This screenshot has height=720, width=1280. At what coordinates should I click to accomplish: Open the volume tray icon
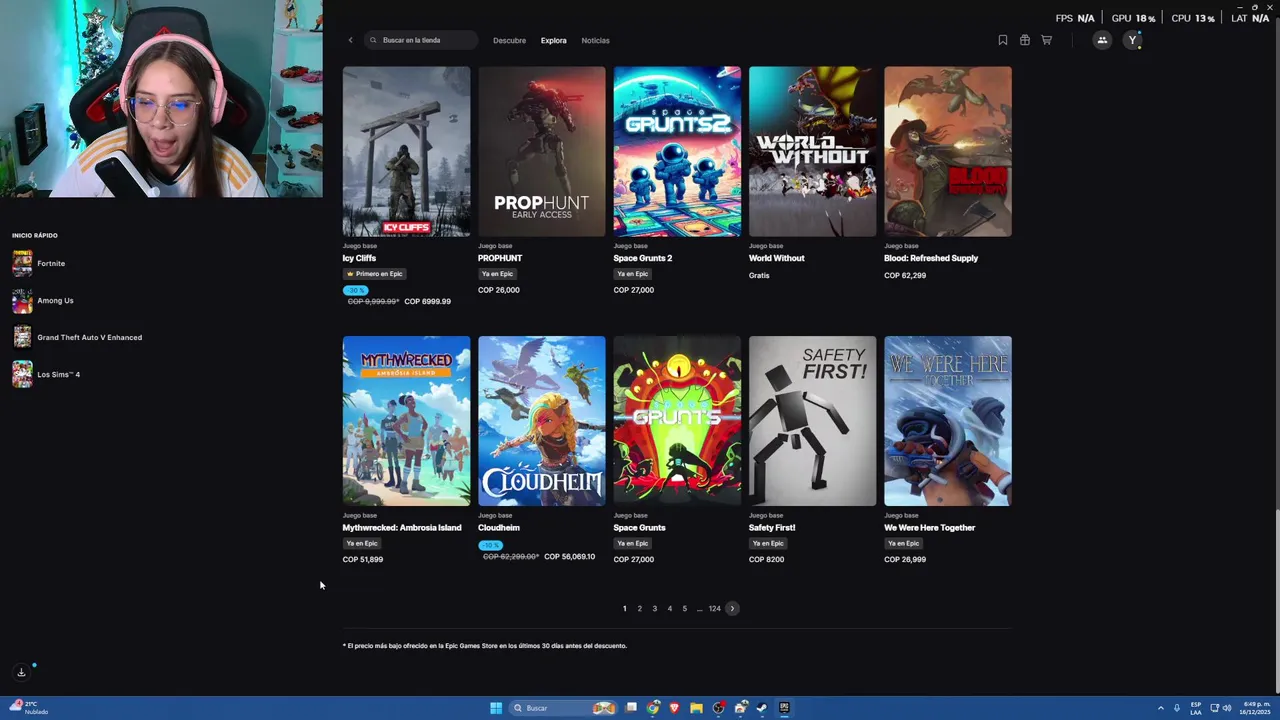click(x=1227, y=708)
